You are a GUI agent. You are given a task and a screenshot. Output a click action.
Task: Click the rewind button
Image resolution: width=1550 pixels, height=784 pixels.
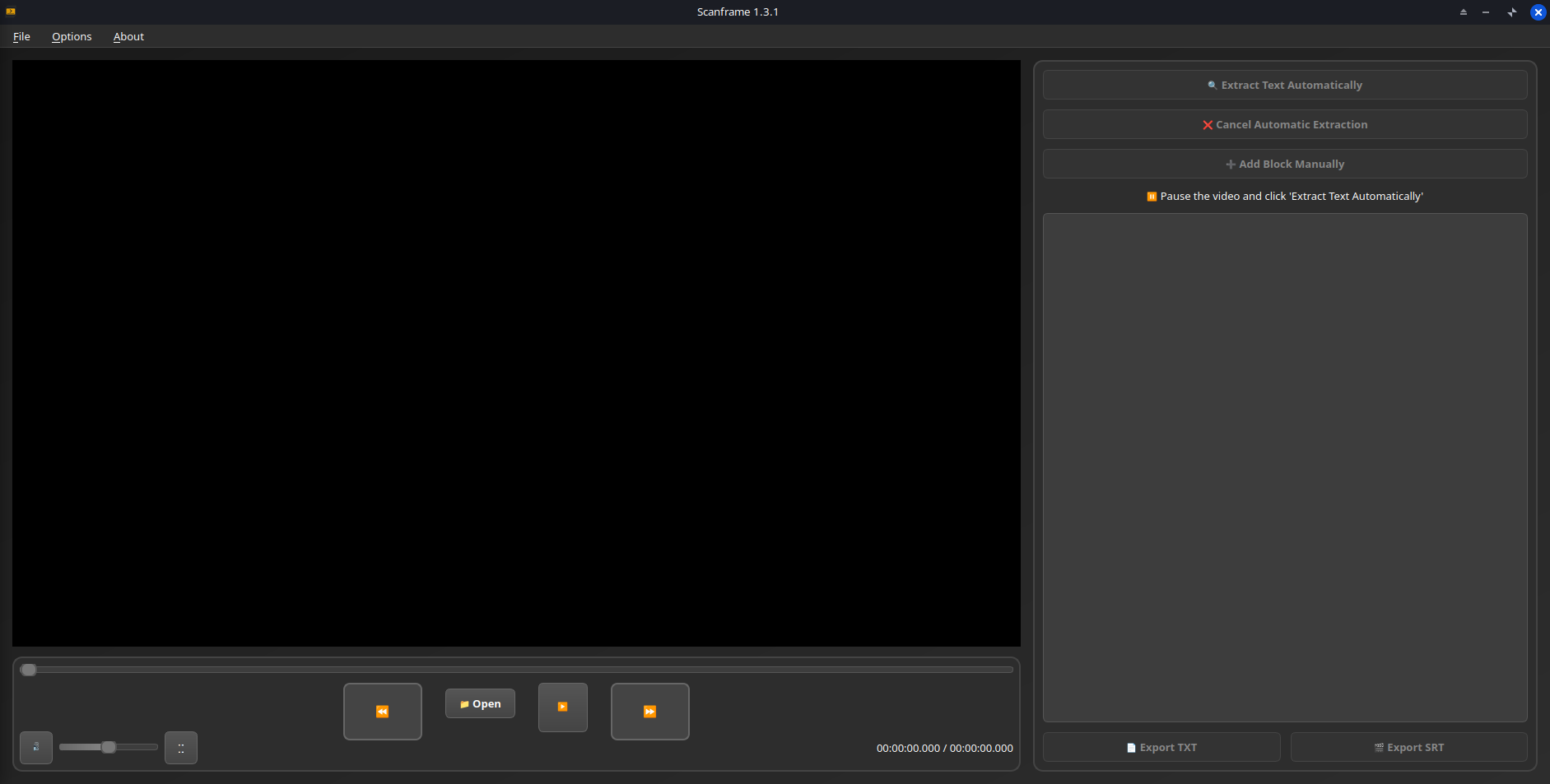coord(383,712)
